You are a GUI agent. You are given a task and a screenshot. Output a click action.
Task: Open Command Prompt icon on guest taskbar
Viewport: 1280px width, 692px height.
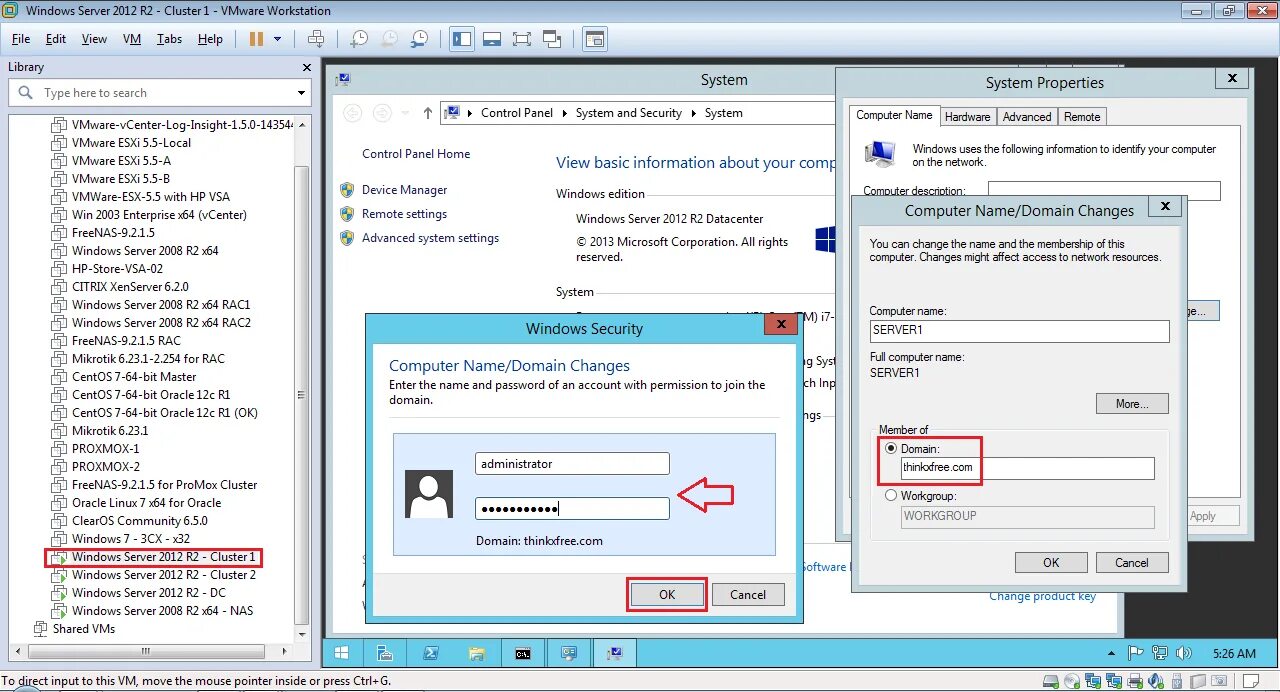click(523, 653)
